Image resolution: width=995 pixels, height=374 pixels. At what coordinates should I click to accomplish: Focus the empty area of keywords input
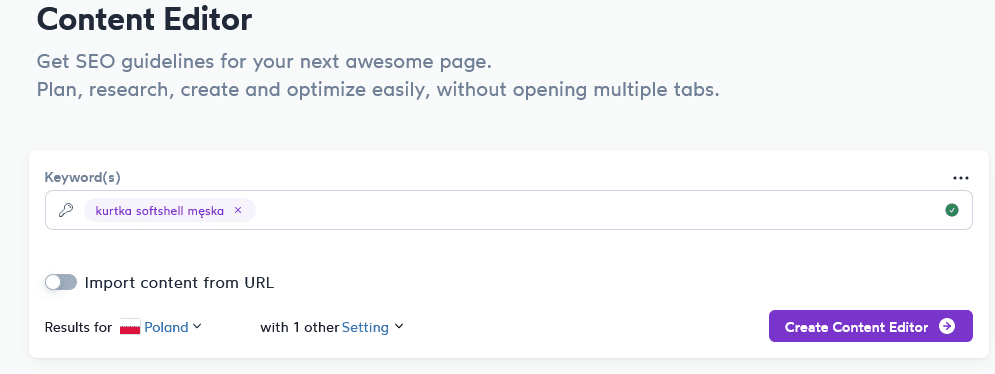(596, 210)
